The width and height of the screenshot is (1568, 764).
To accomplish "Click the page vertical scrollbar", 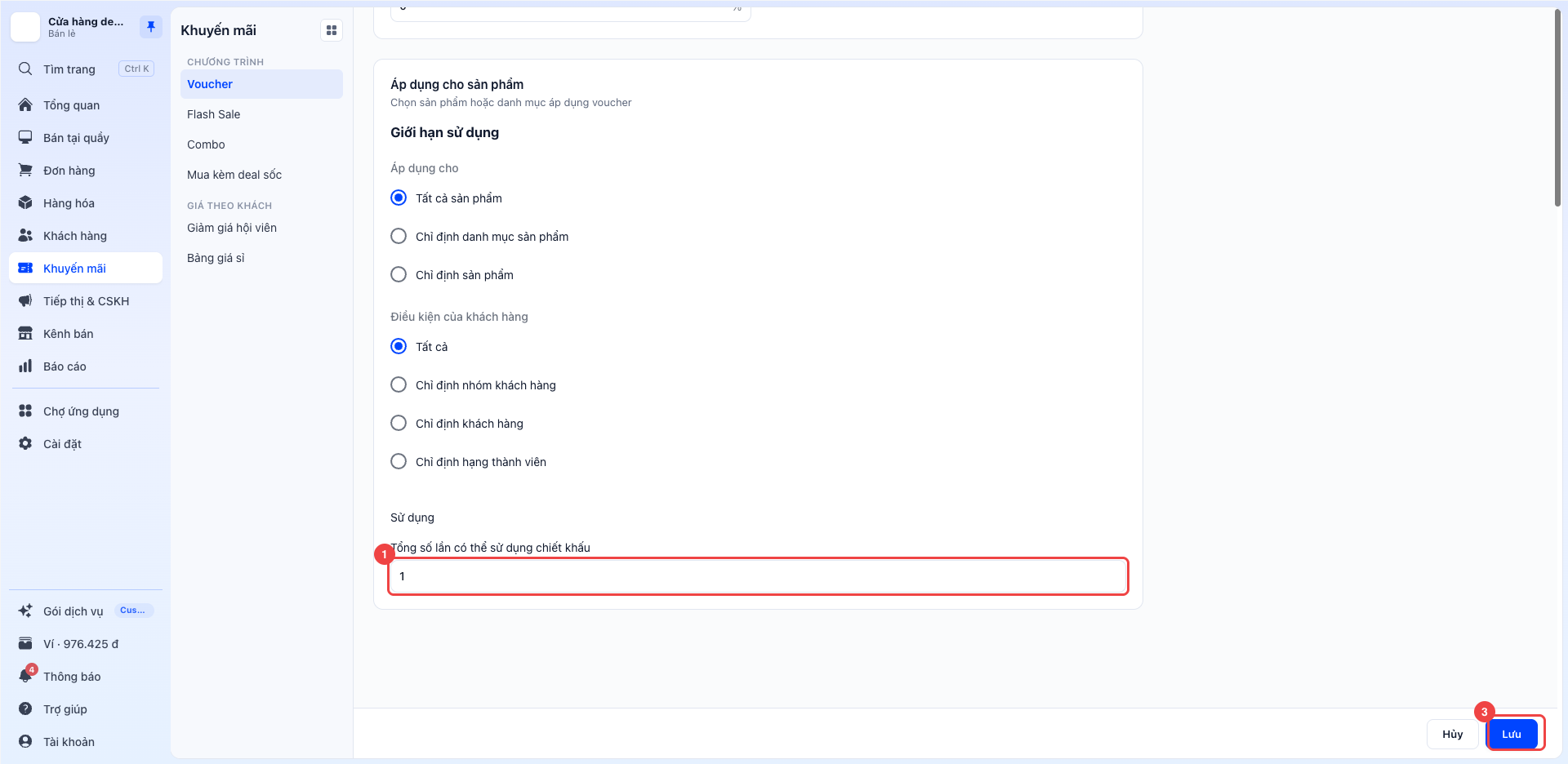I will point(1558,107).
